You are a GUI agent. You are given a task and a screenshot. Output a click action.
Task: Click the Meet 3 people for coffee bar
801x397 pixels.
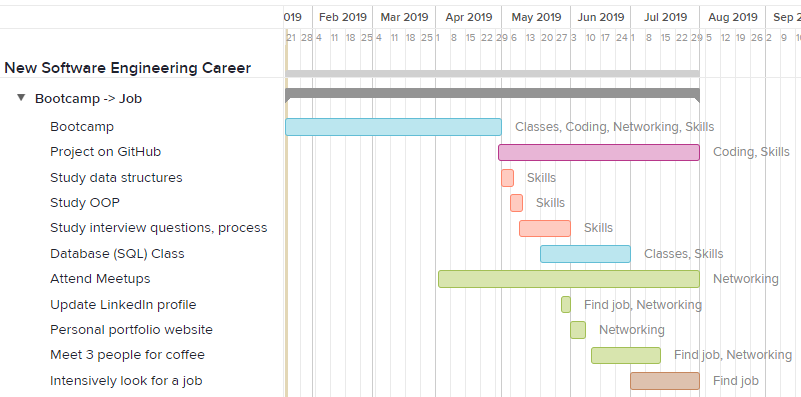tap(626, 355)
